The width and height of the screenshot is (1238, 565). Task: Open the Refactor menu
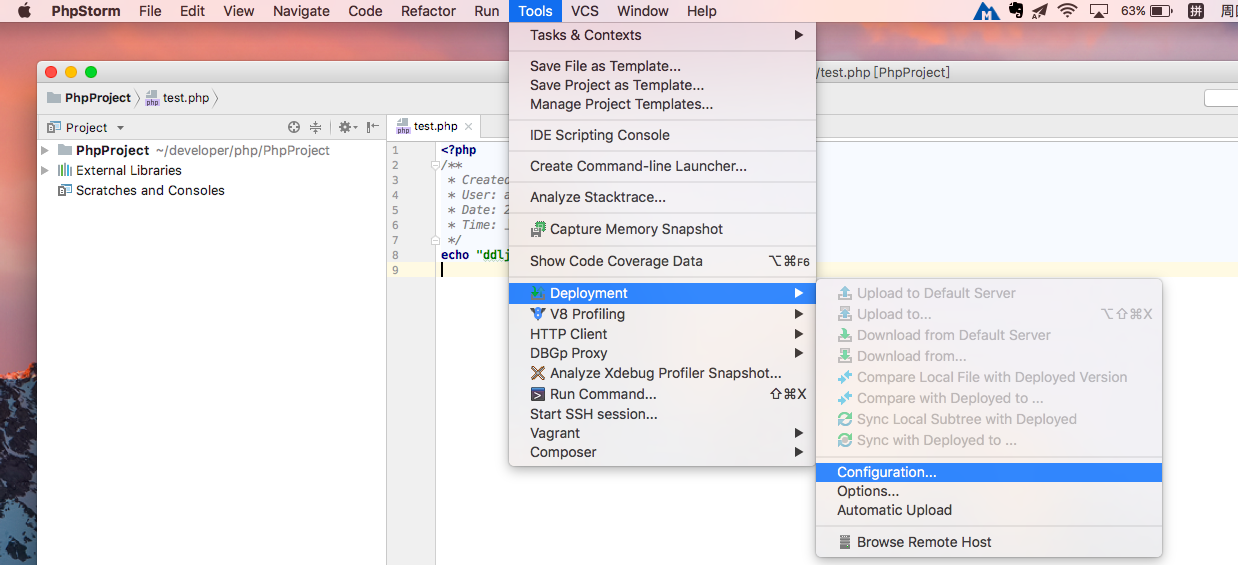coord(429,11)
